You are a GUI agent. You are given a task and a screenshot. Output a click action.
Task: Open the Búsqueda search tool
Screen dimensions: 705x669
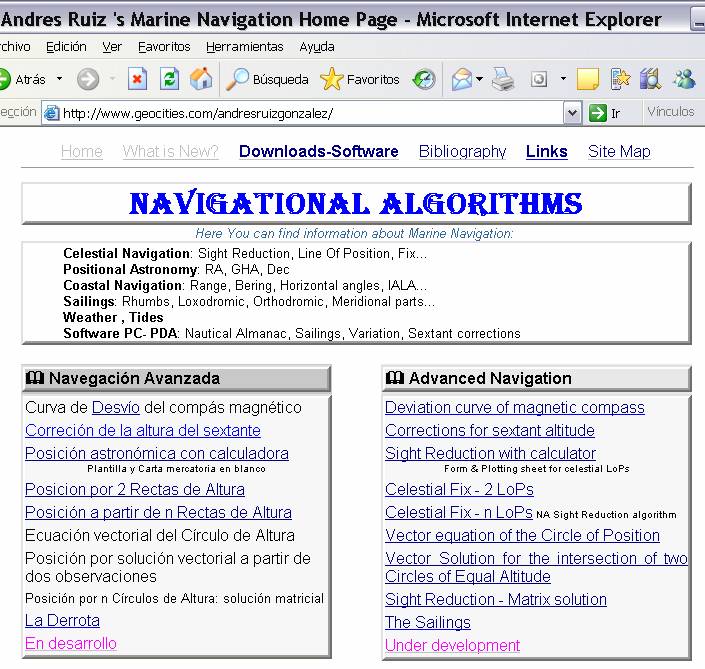pos(268,79)
